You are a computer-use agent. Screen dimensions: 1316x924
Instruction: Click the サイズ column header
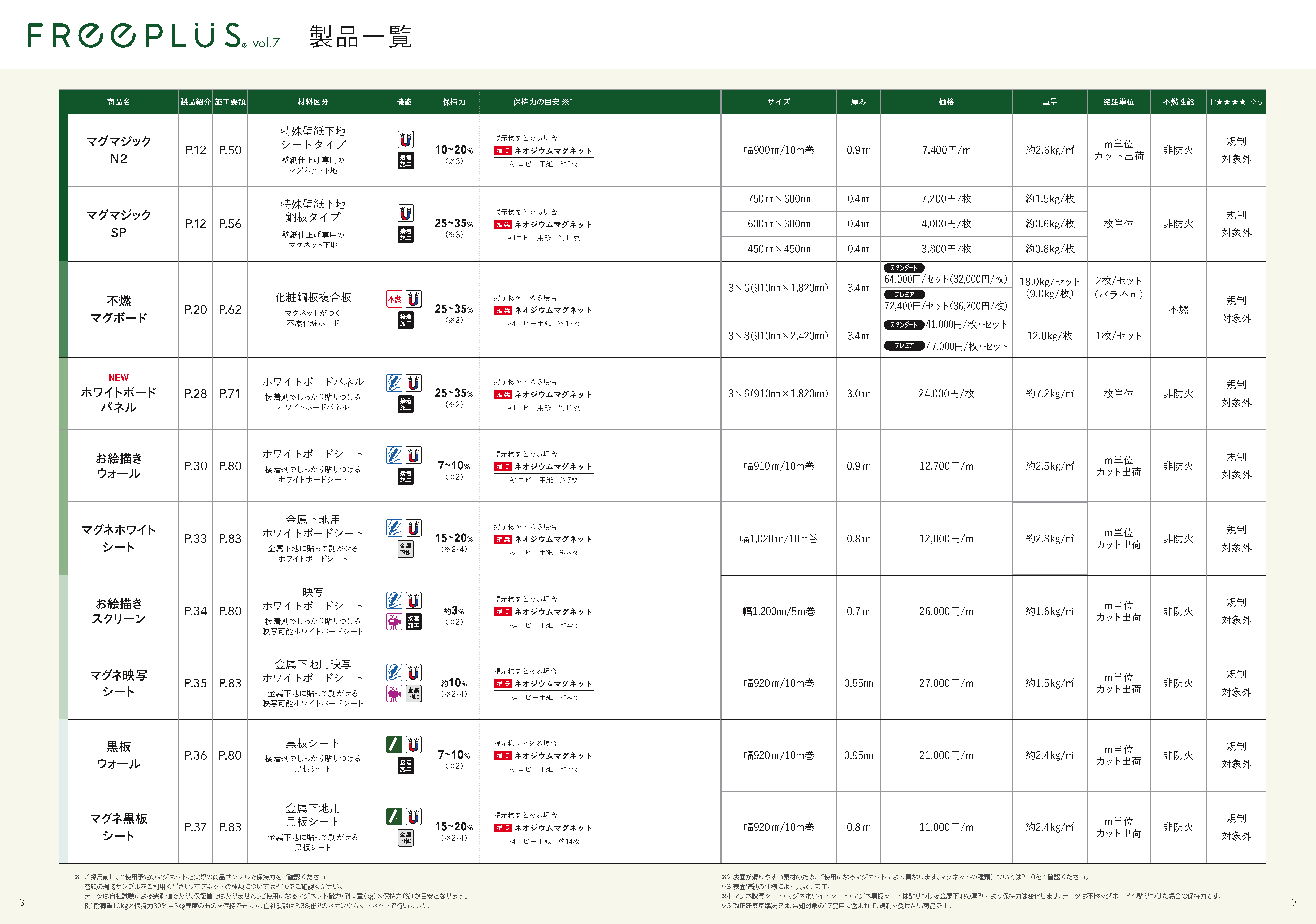click(x=778, y=102)
